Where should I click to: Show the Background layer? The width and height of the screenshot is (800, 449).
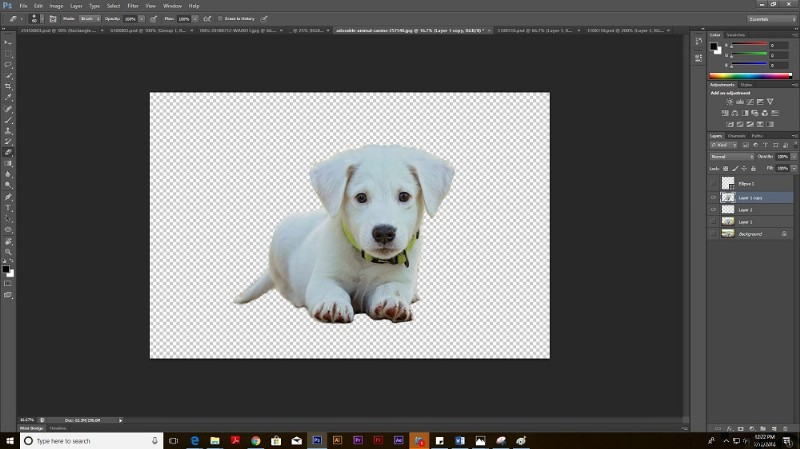tap(713, 234)
